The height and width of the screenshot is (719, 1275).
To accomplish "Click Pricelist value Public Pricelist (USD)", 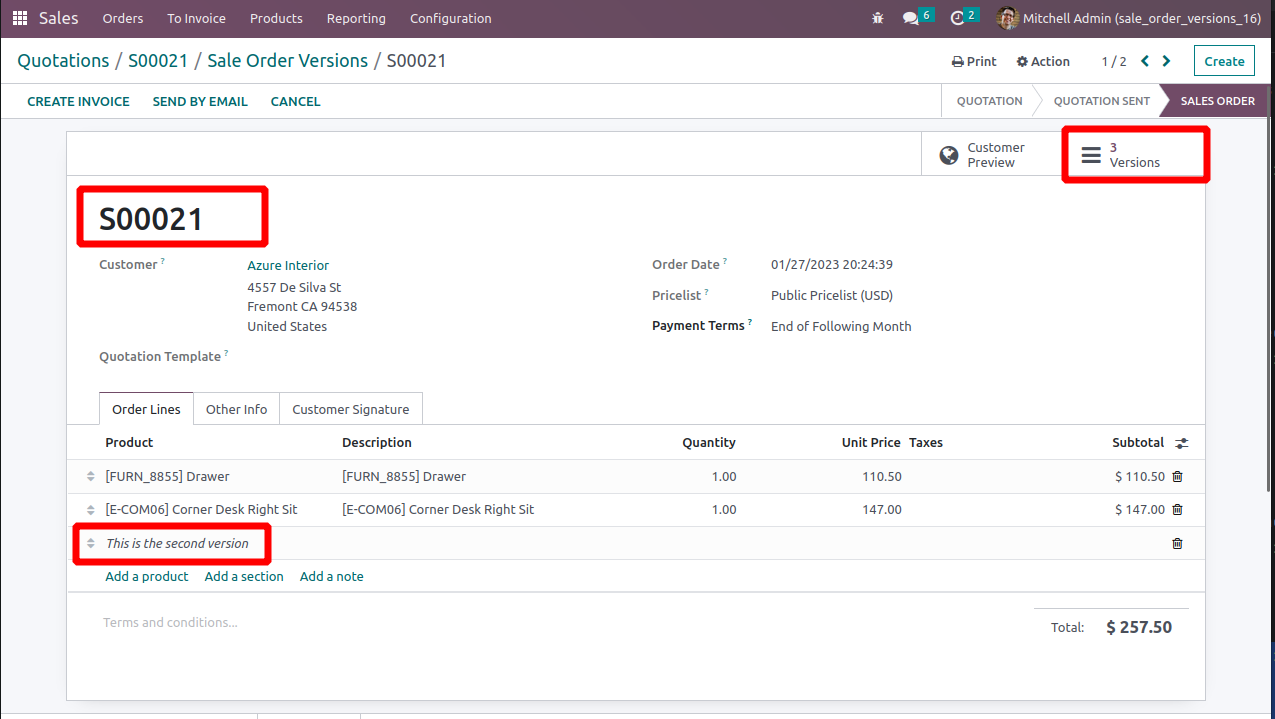I will pos(832,295).
